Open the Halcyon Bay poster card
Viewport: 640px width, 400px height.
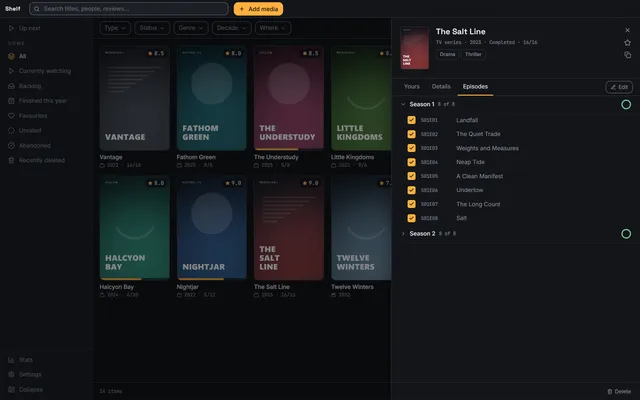coord(134,228)
